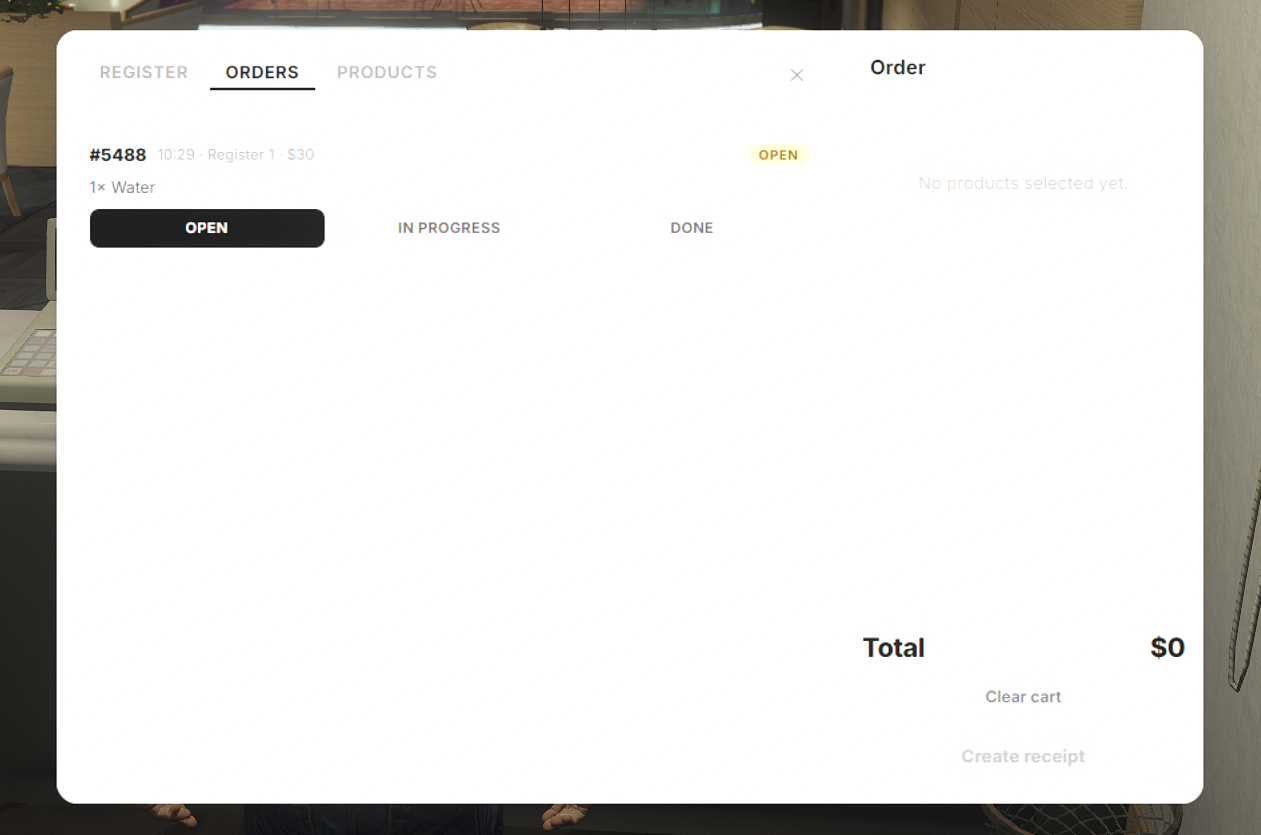Click the Total label

tap(894, 648)
